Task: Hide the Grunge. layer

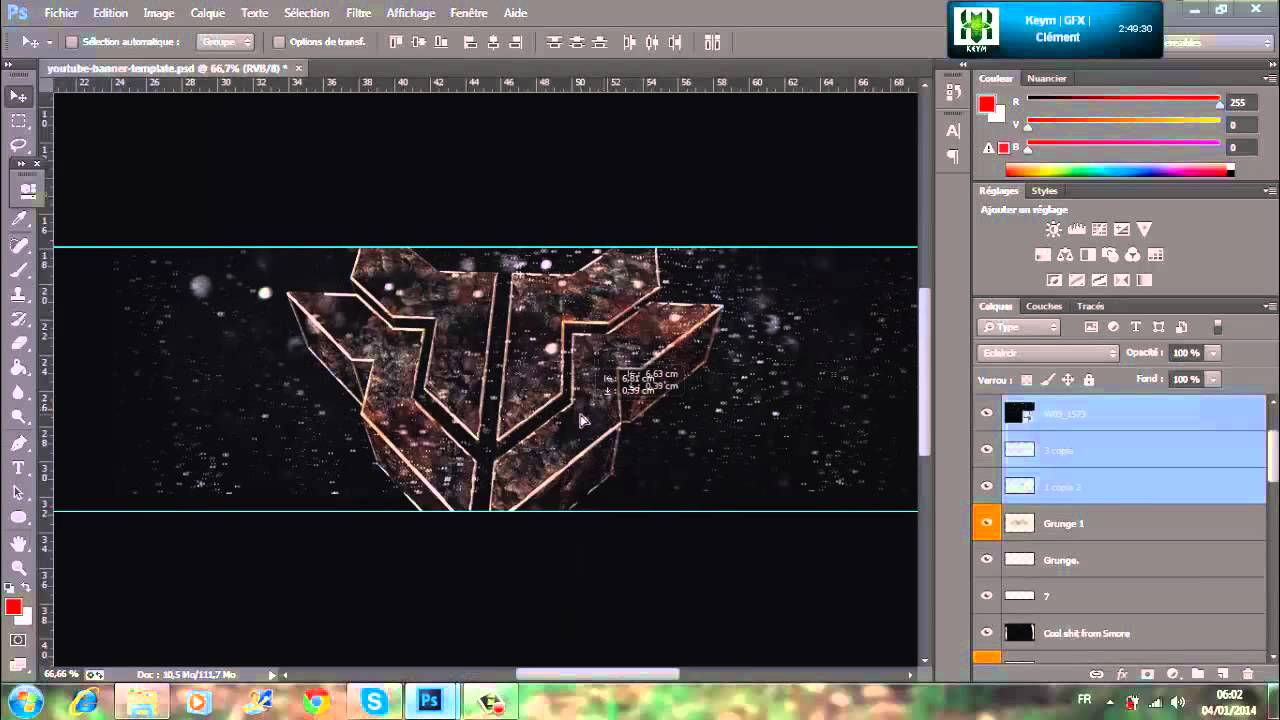Action: pos(987,560)
